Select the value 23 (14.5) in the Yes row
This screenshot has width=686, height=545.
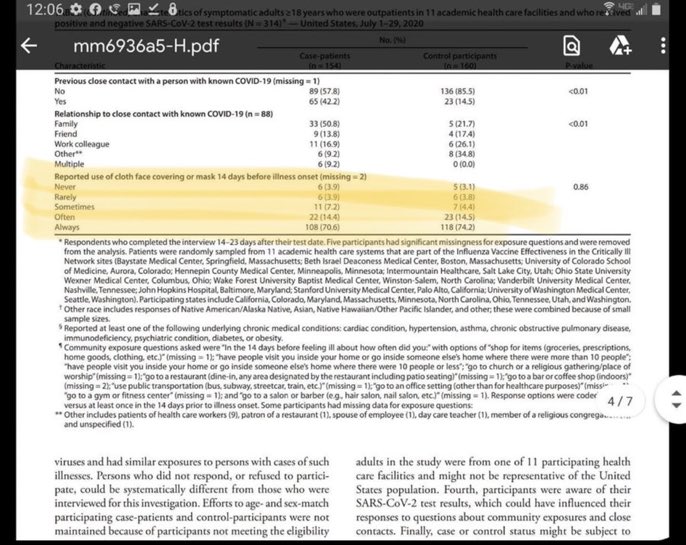[459, 101]
